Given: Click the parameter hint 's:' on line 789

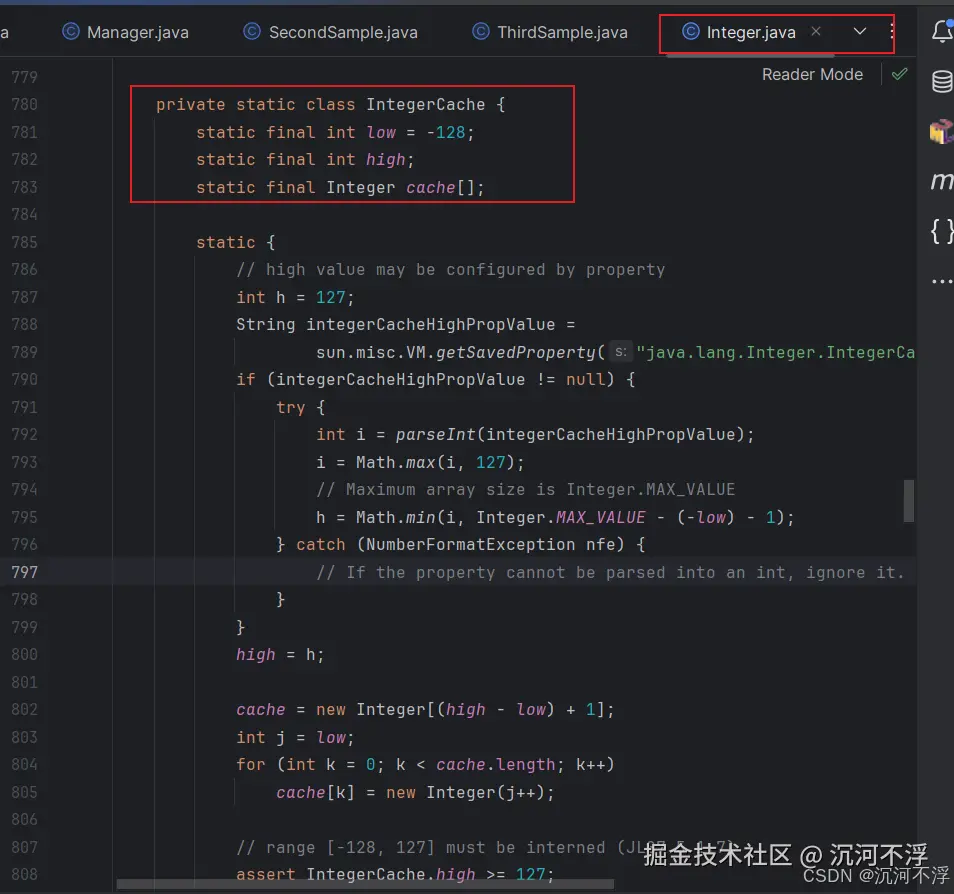Looking at the screenshot, I should tap(620, 352).
